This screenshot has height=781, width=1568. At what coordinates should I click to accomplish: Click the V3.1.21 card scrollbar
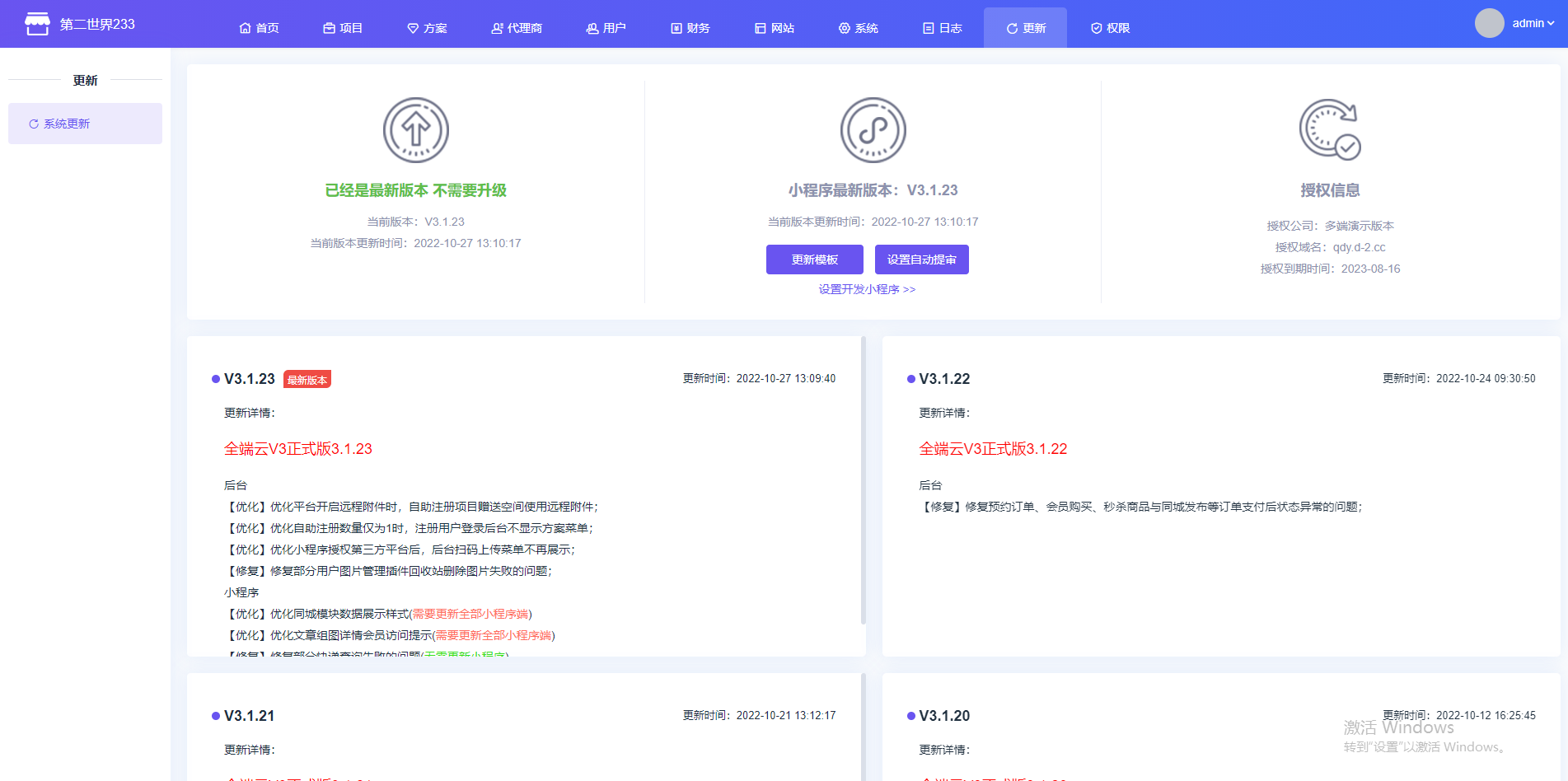864,727
